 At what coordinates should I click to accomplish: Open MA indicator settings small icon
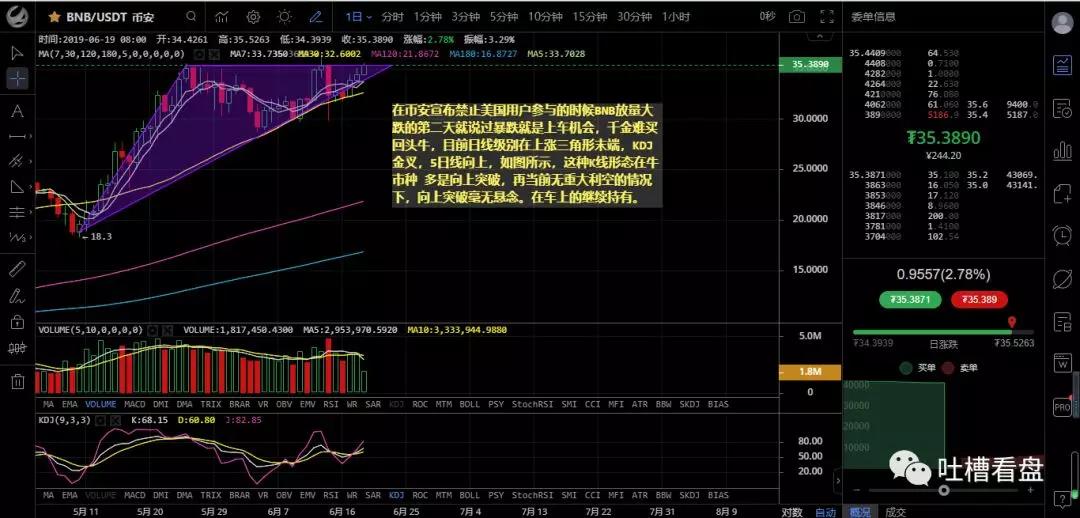point(198,53)
